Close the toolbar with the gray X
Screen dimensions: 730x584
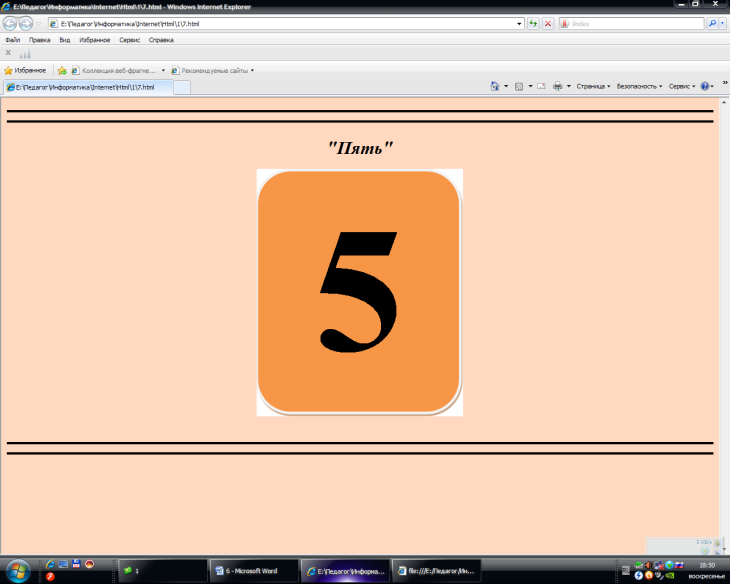(8, 53)
